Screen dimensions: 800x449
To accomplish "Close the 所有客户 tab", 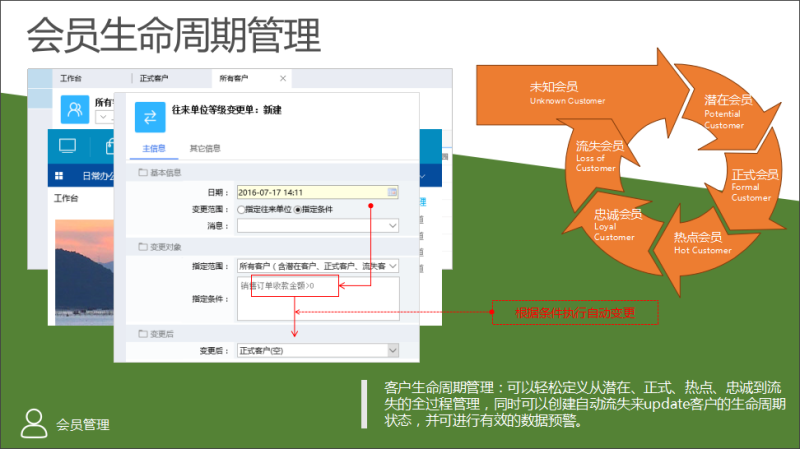I will tap(283, 78).
